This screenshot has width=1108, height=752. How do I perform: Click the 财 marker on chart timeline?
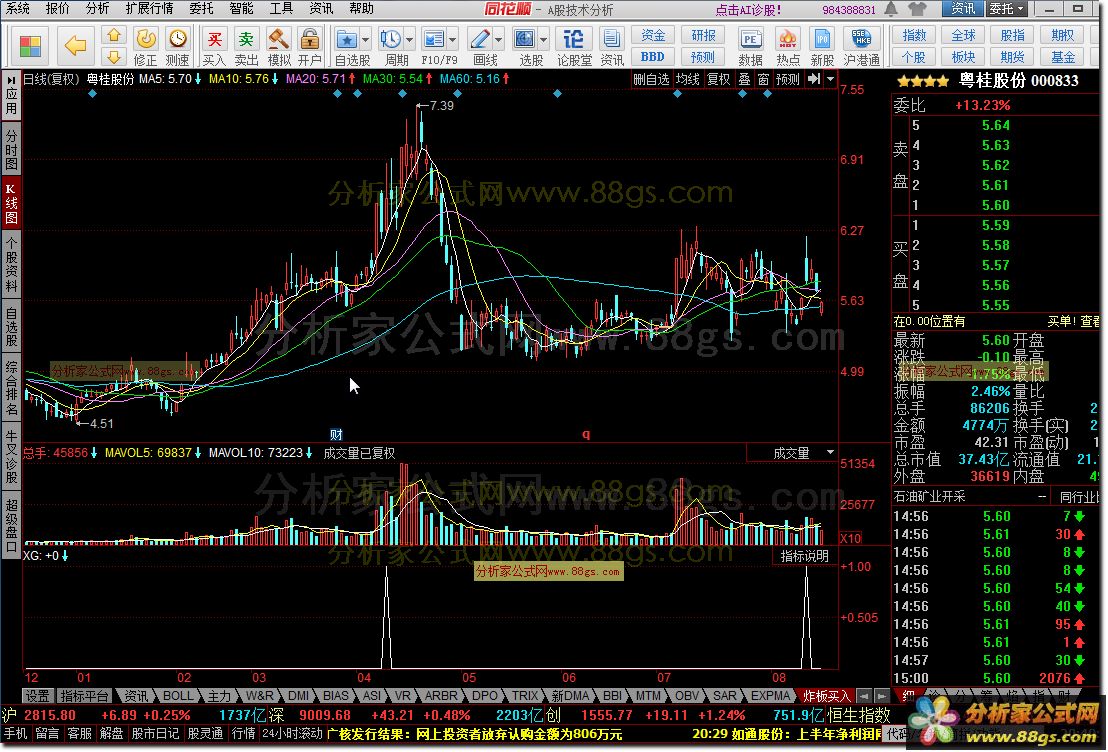pyautogui.click(x=336, y=435)
